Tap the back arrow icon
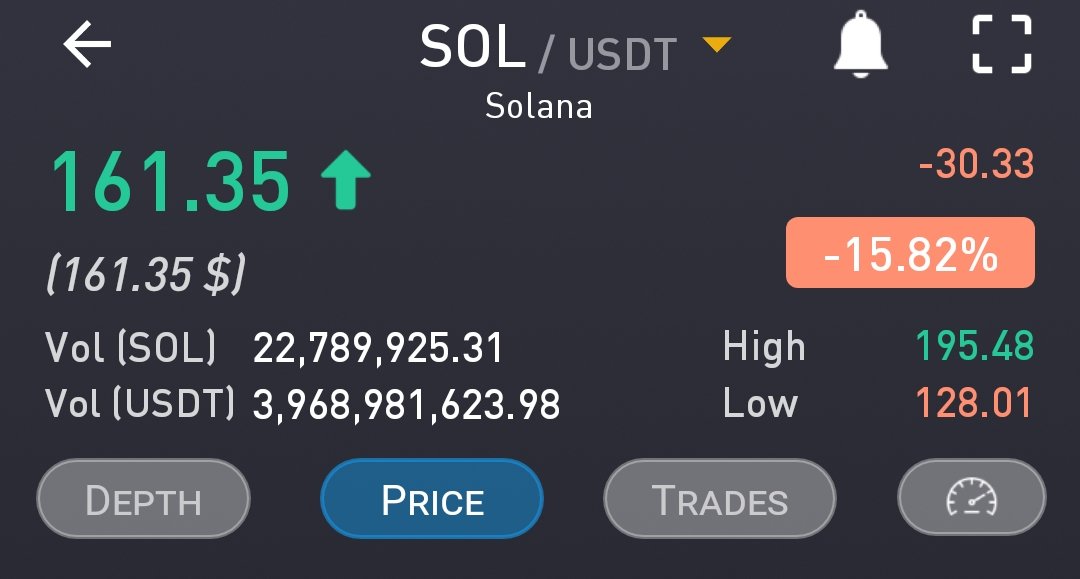The width and height of the screenshot is (1080, 579). 88,46
